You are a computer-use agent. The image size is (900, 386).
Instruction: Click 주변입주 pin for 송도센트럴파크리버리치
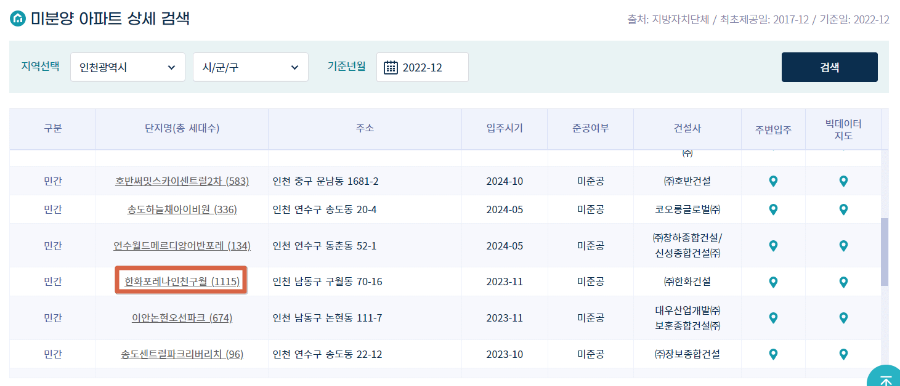click(x=773, y=354)
